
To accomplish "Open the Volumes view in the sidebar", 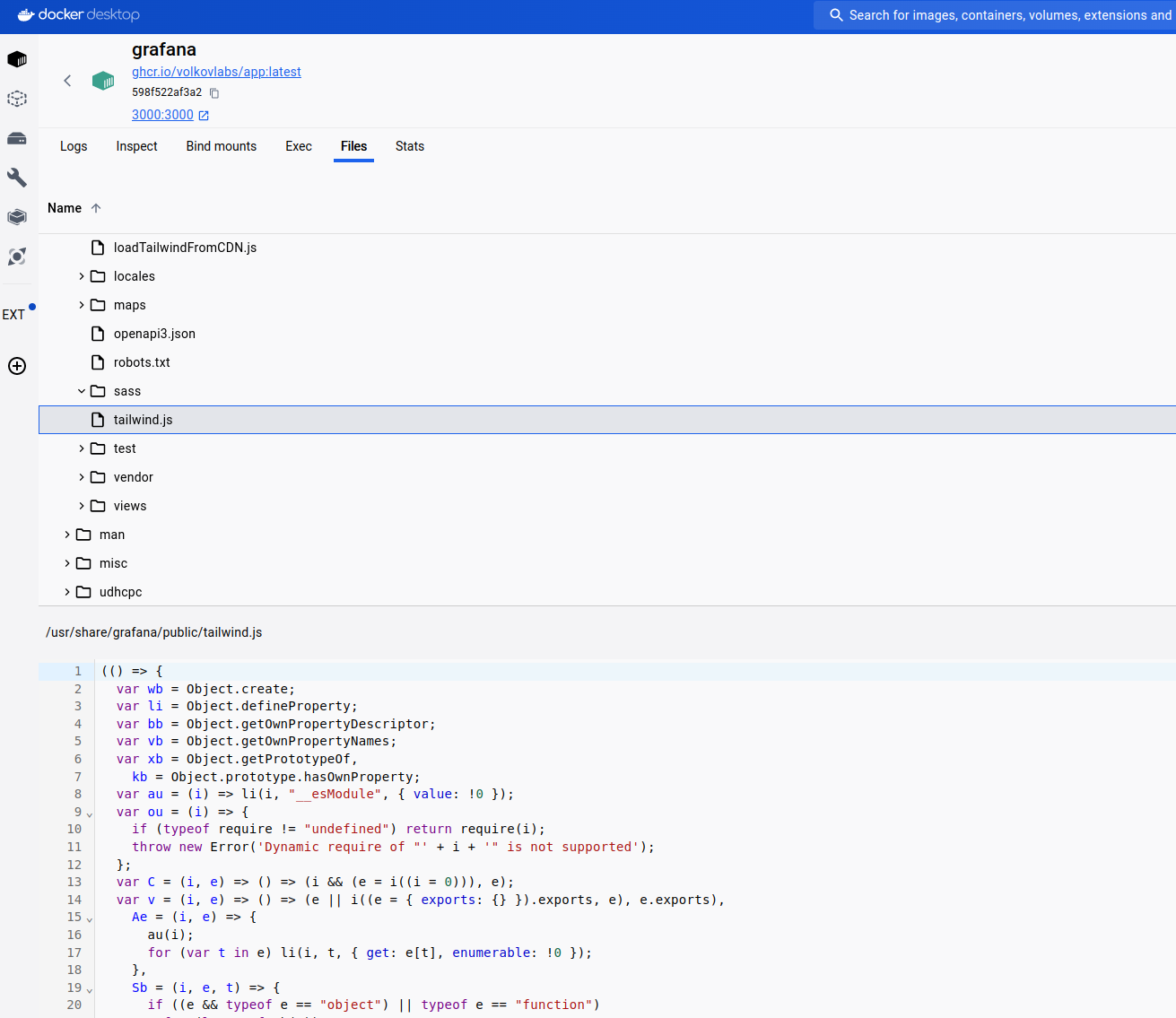I will 16,138.
